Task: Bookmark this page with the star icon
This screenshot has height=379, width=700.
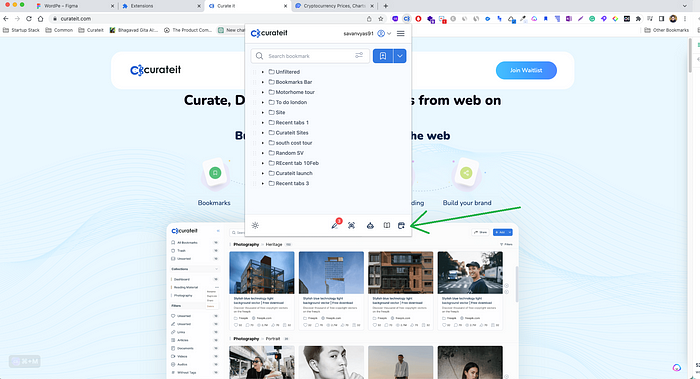Action: coord(381,19)
